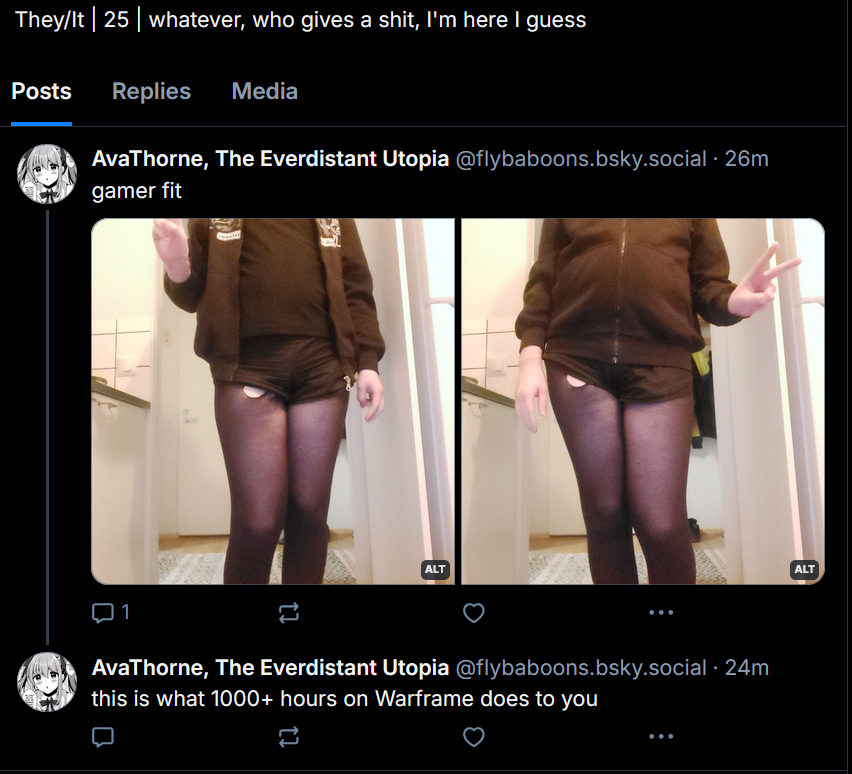Viewport: 852px width, 774px height.
Task: Repost the 'gamer fit' post
Action: pyautogui.click(x=289, y=613)
